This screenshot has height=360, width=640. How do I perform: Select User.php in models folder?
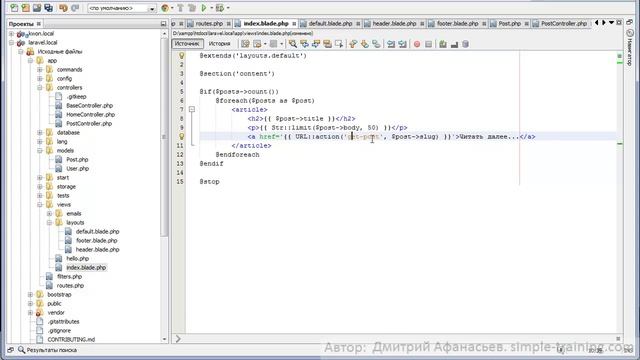(78, 169)
